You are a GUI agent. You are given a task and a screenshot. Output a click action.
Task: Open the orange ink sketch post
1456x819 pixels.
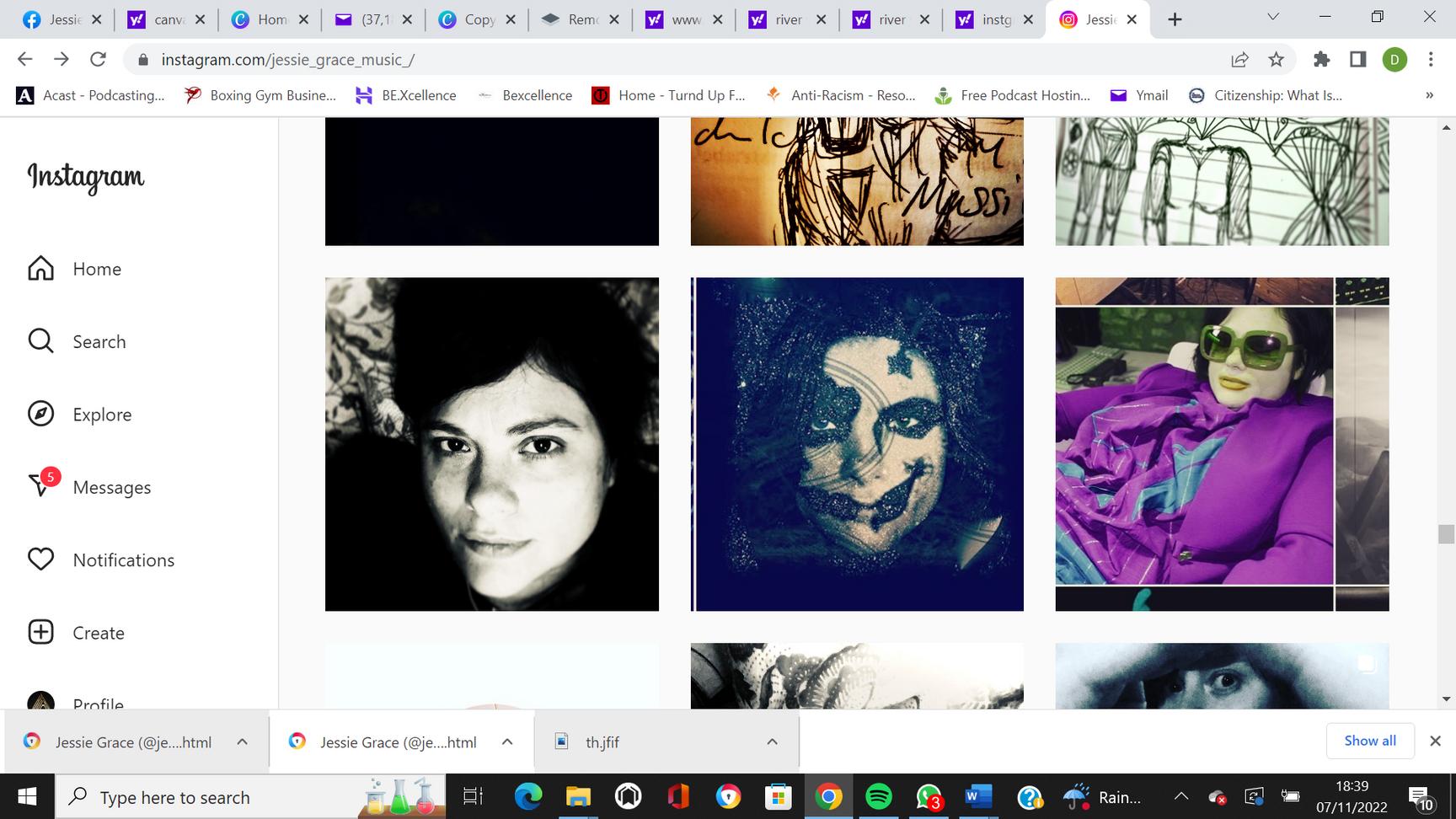tap(857, 181)
